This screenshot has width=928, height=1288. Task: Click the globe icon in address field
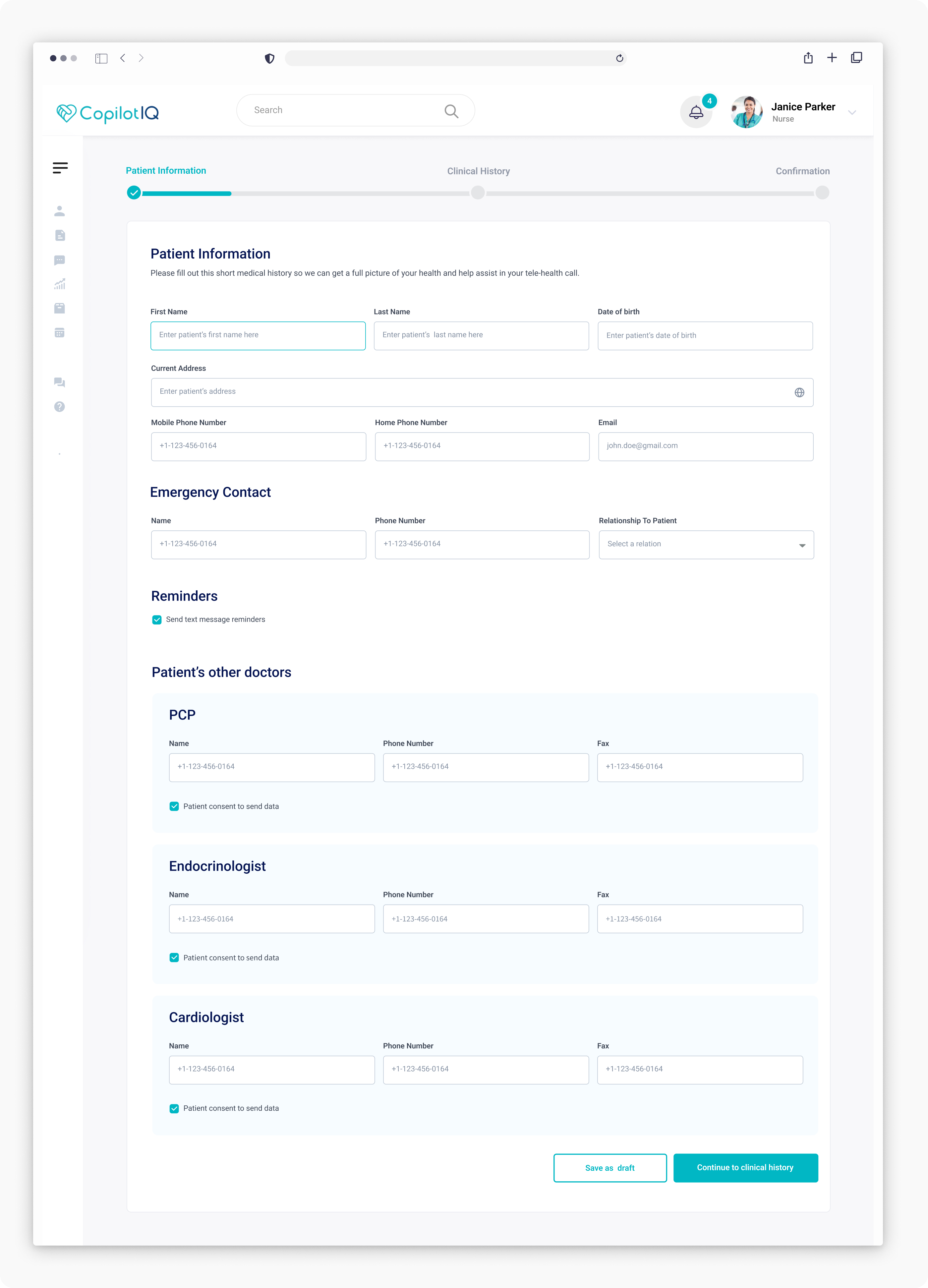799,392
